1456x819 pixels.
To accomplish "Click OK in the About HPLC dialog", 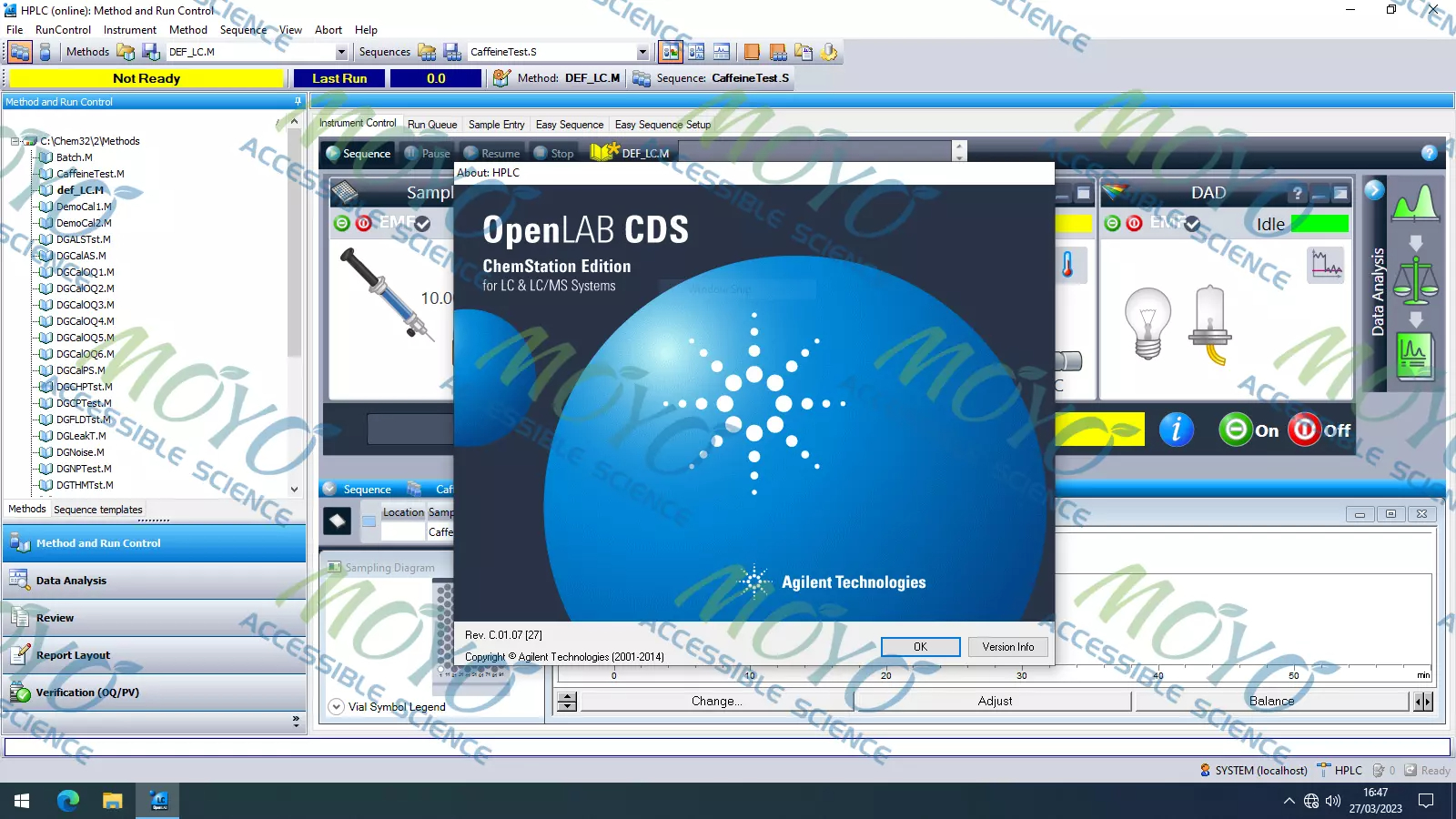I will click(x=920, y=647).
